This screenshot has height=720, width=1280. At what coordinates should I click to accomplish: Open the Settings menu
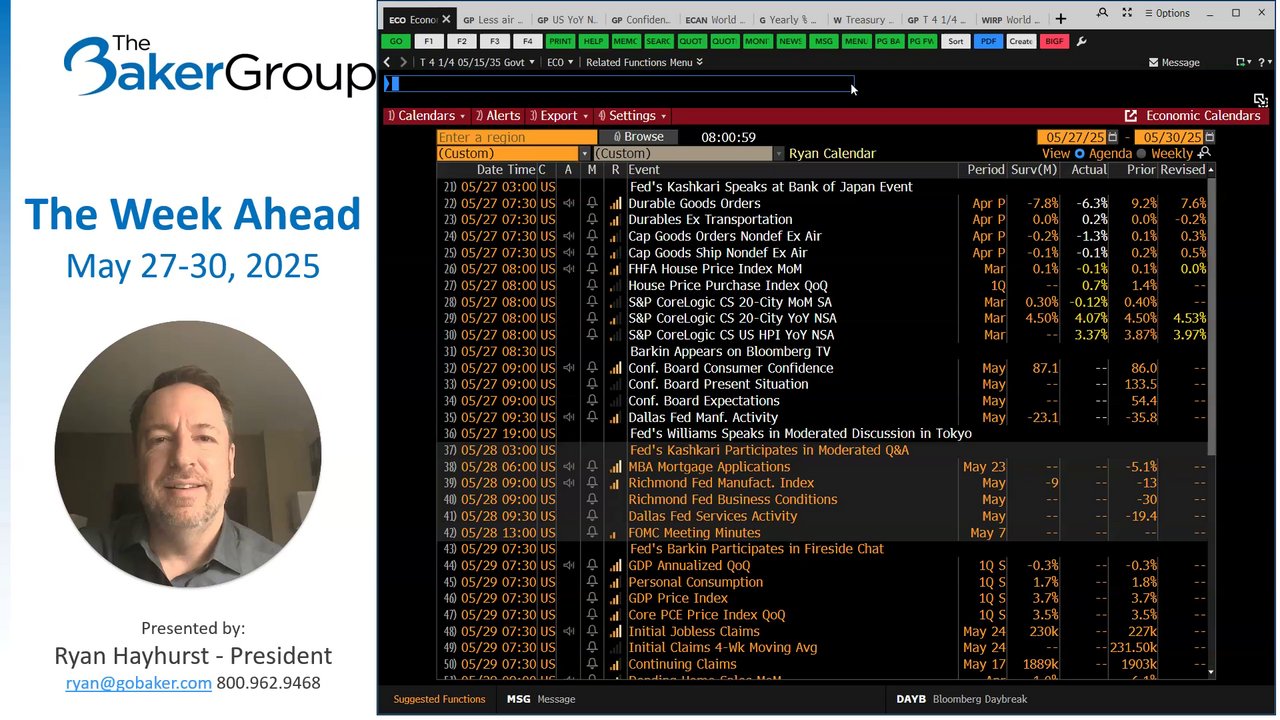(x=632, y=116)
